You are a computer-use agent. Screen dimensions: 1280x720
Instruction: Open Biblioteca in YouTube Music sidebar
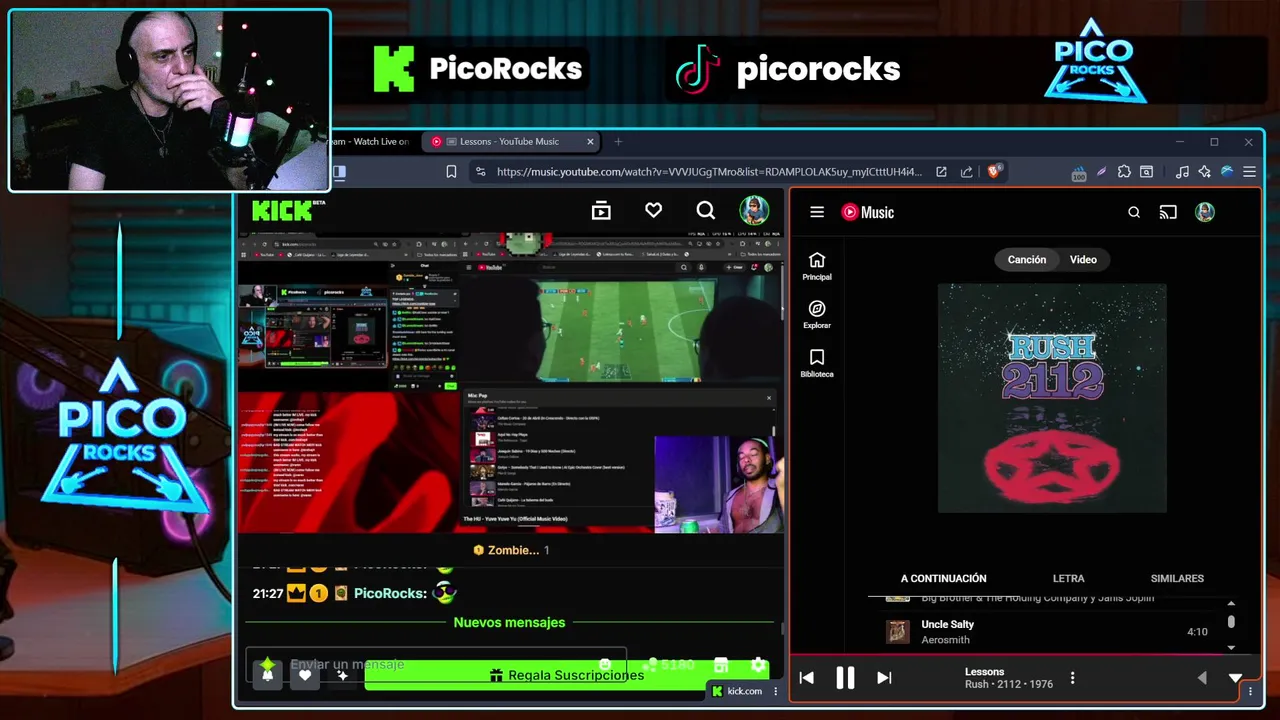click(817, 364)
